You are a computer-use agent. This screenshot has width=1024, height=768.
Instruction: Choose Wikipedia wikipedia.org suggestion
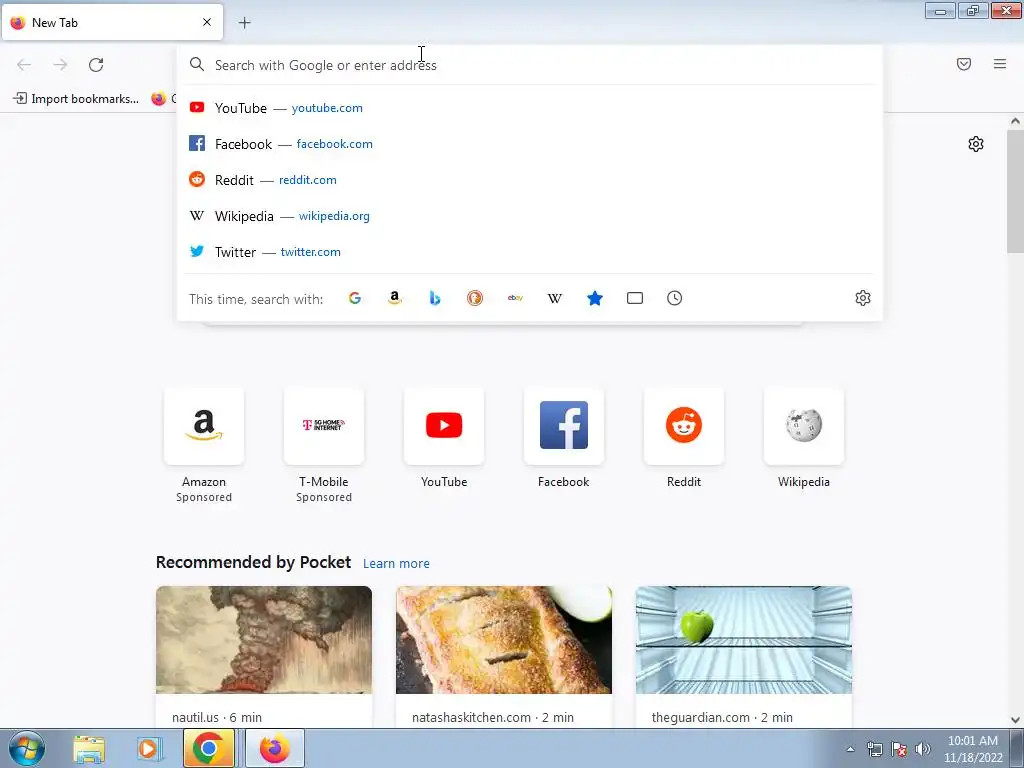pos(529,216)
